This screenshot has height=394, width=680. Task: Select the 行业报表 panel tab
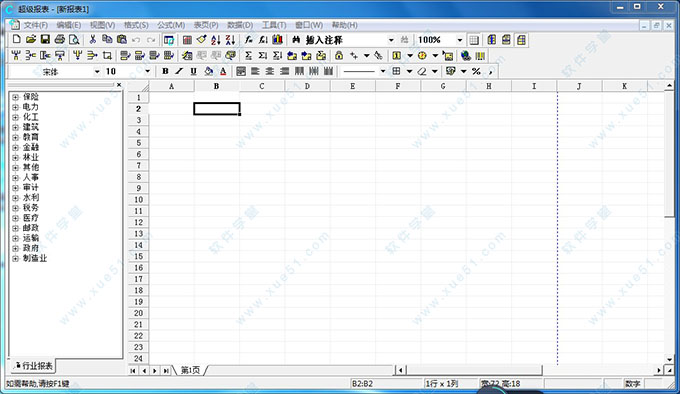(x=33, y=366)
